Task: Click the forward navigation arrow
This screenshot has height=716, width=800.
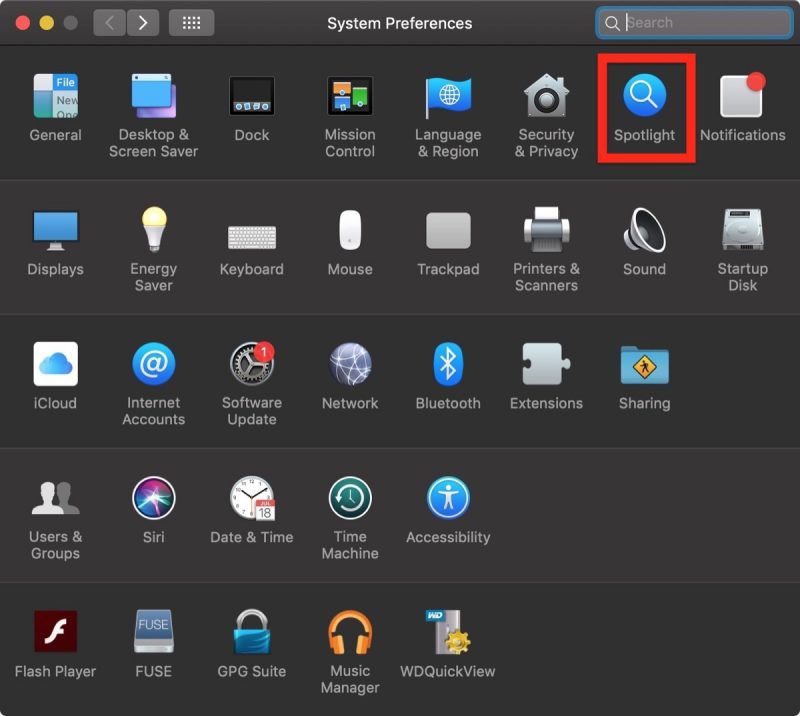Action: tap(143, 22)
